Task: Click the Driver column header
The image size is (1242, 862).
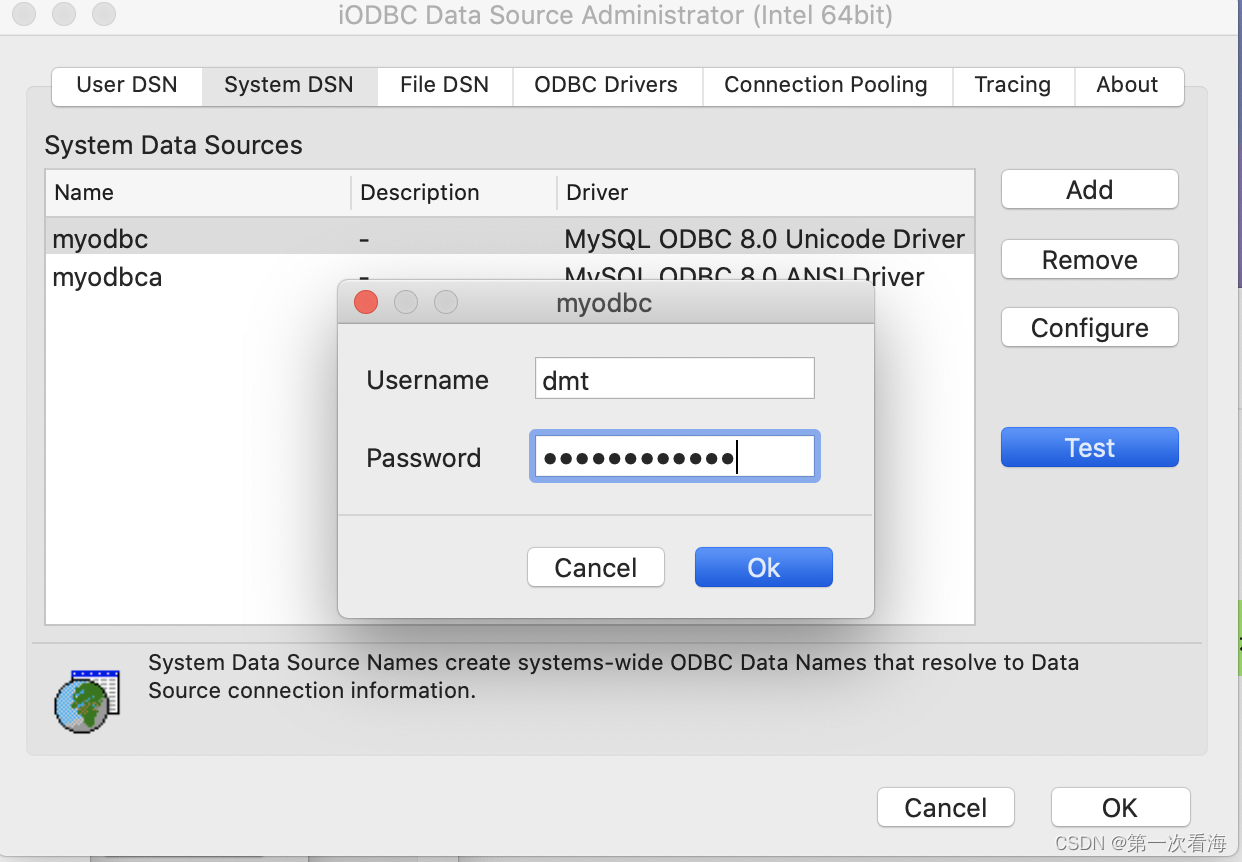Action: coord(766,192)
